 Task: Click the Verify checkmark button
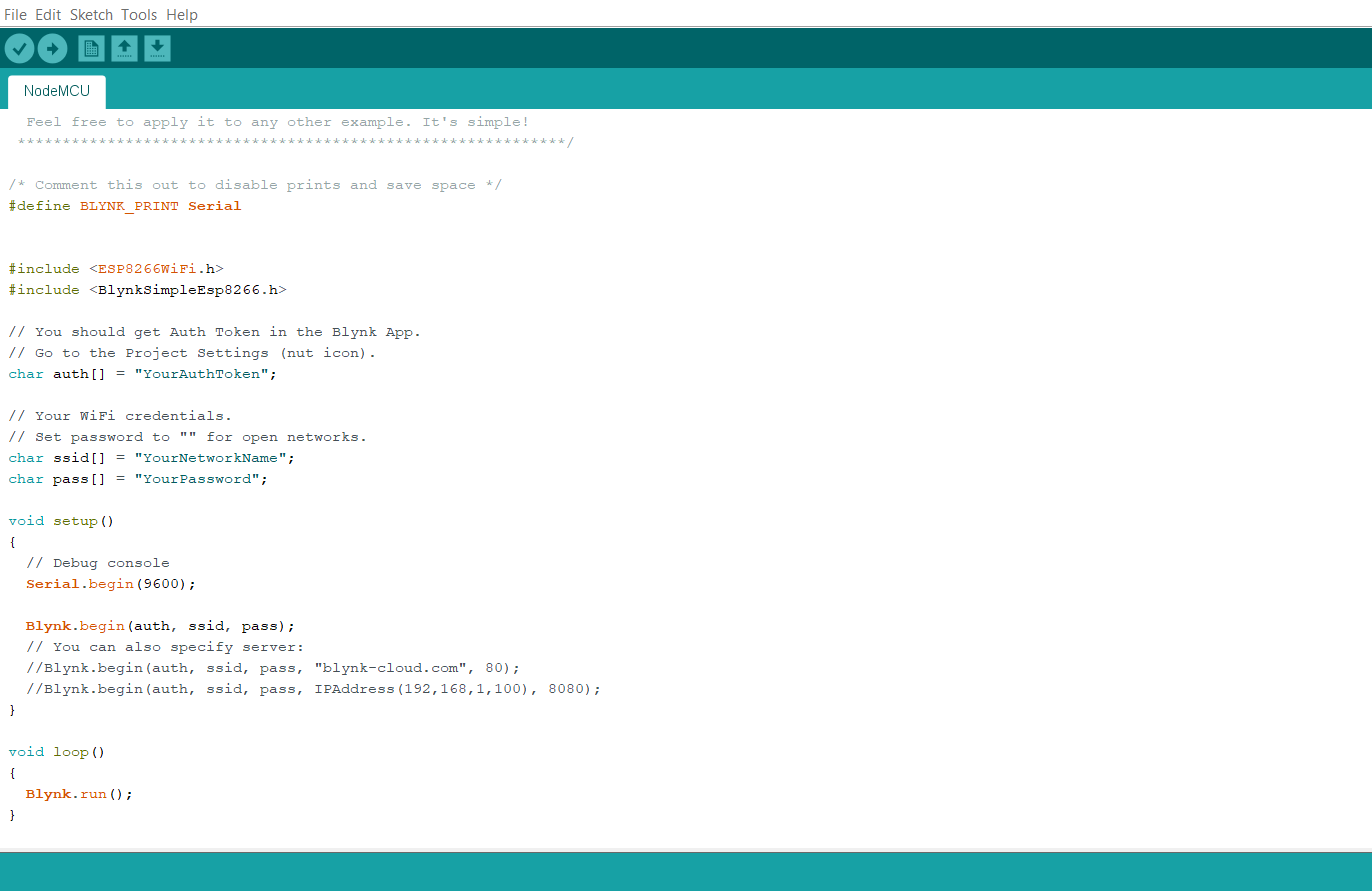[x=20, y=48]
